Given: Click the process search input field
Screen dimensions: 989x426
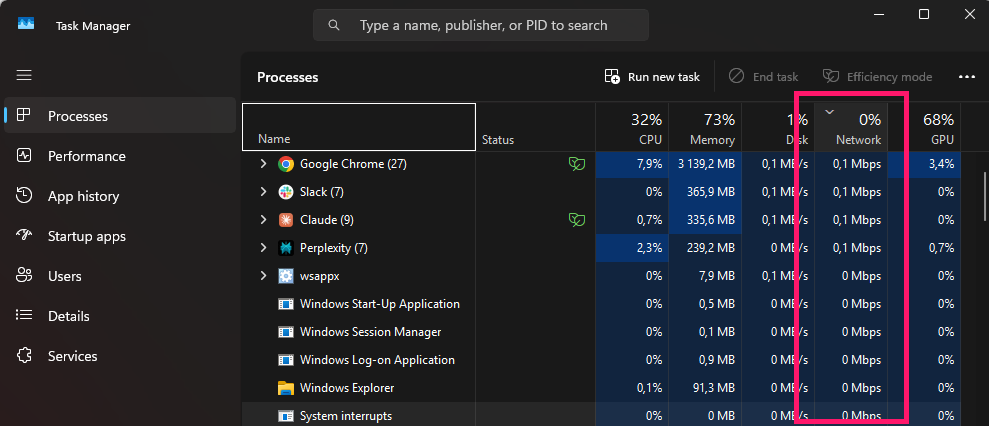Looking at the screenshot, I should [481, 25].
